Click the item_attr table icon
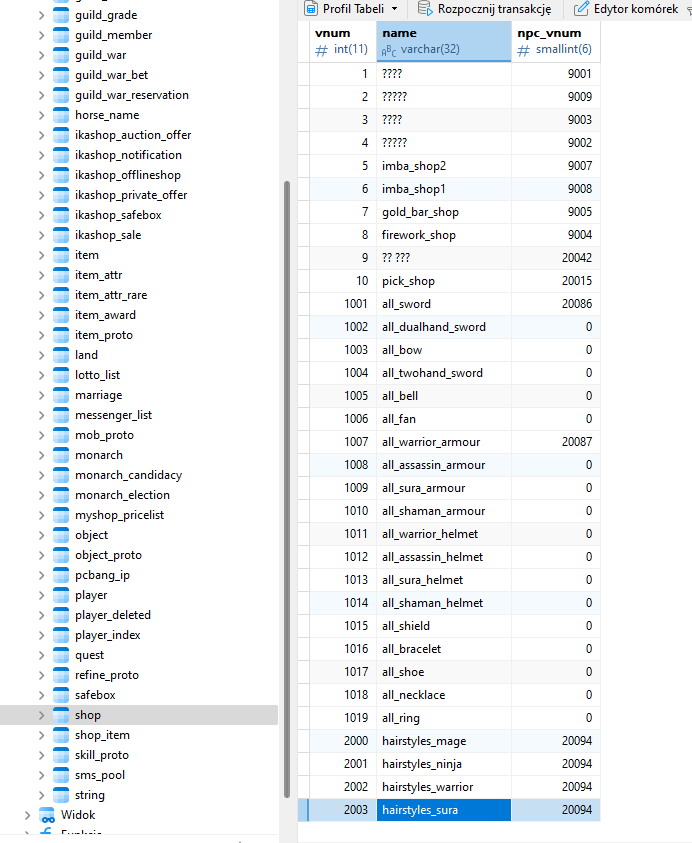 [x=61, y=275]
